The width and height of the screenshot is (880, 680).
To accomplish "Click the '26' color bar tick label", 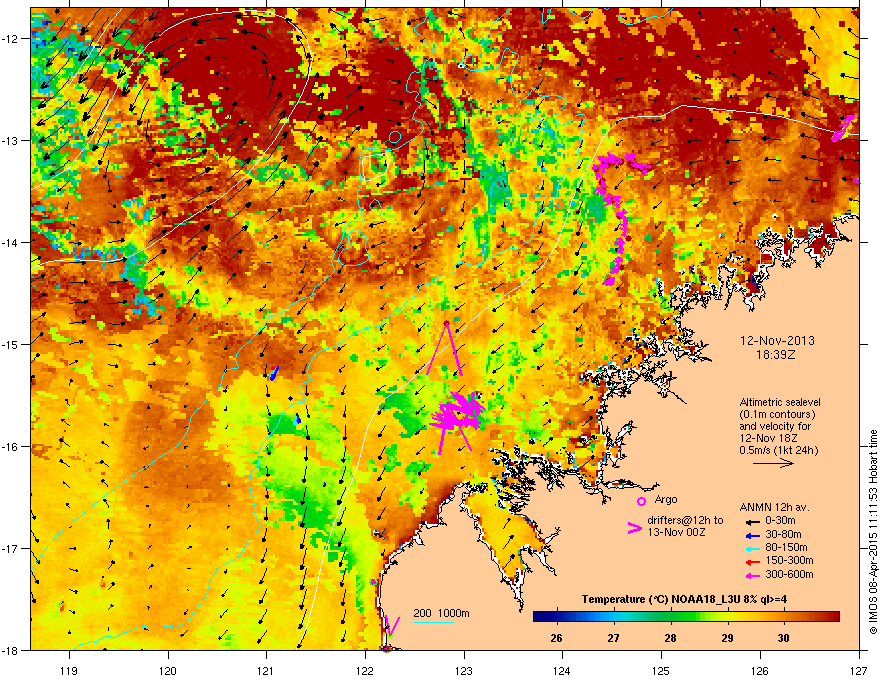I will click(x=556, y=638).
